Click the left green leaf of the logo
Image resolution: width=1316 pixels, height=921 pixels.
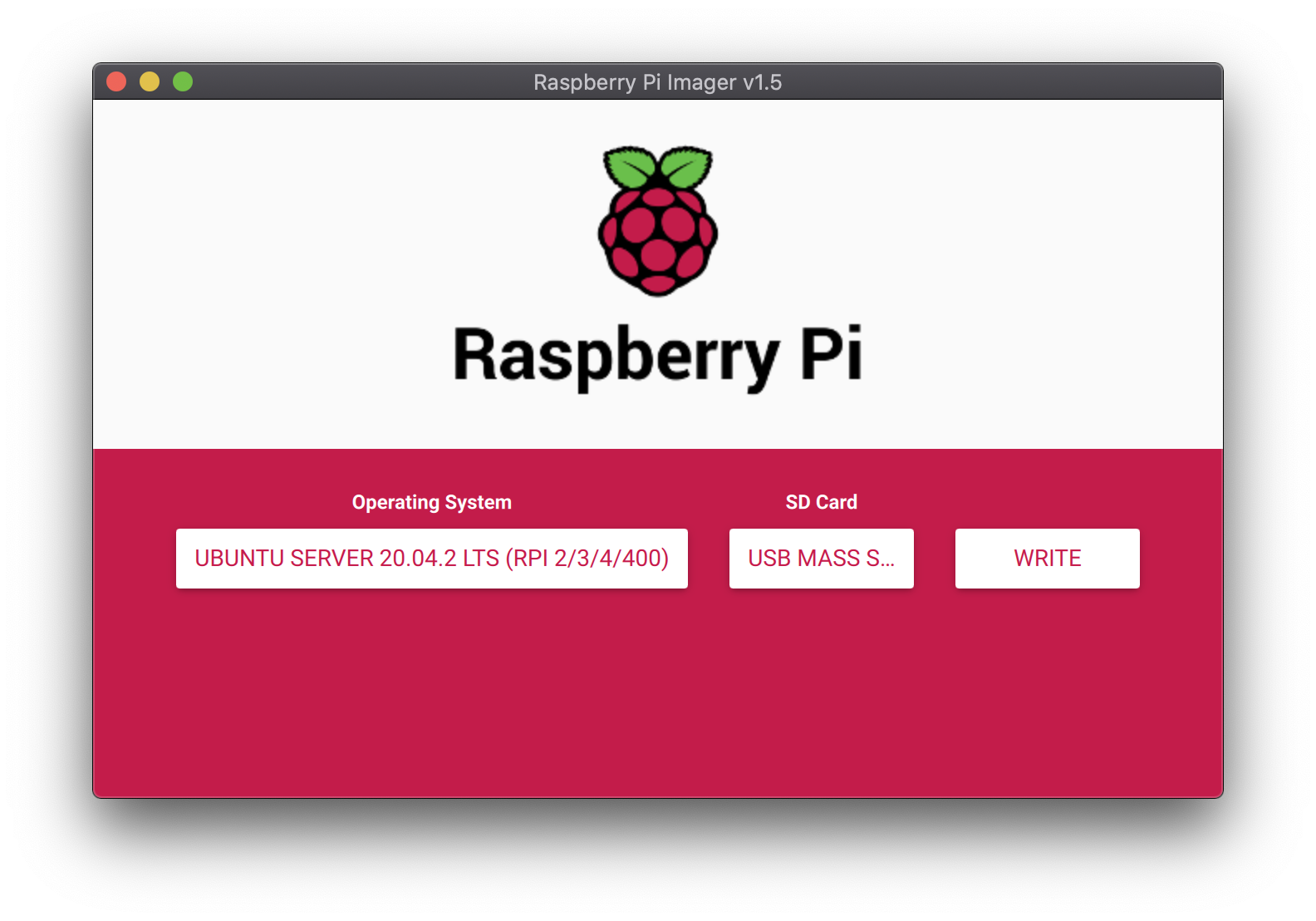[630, 168]
